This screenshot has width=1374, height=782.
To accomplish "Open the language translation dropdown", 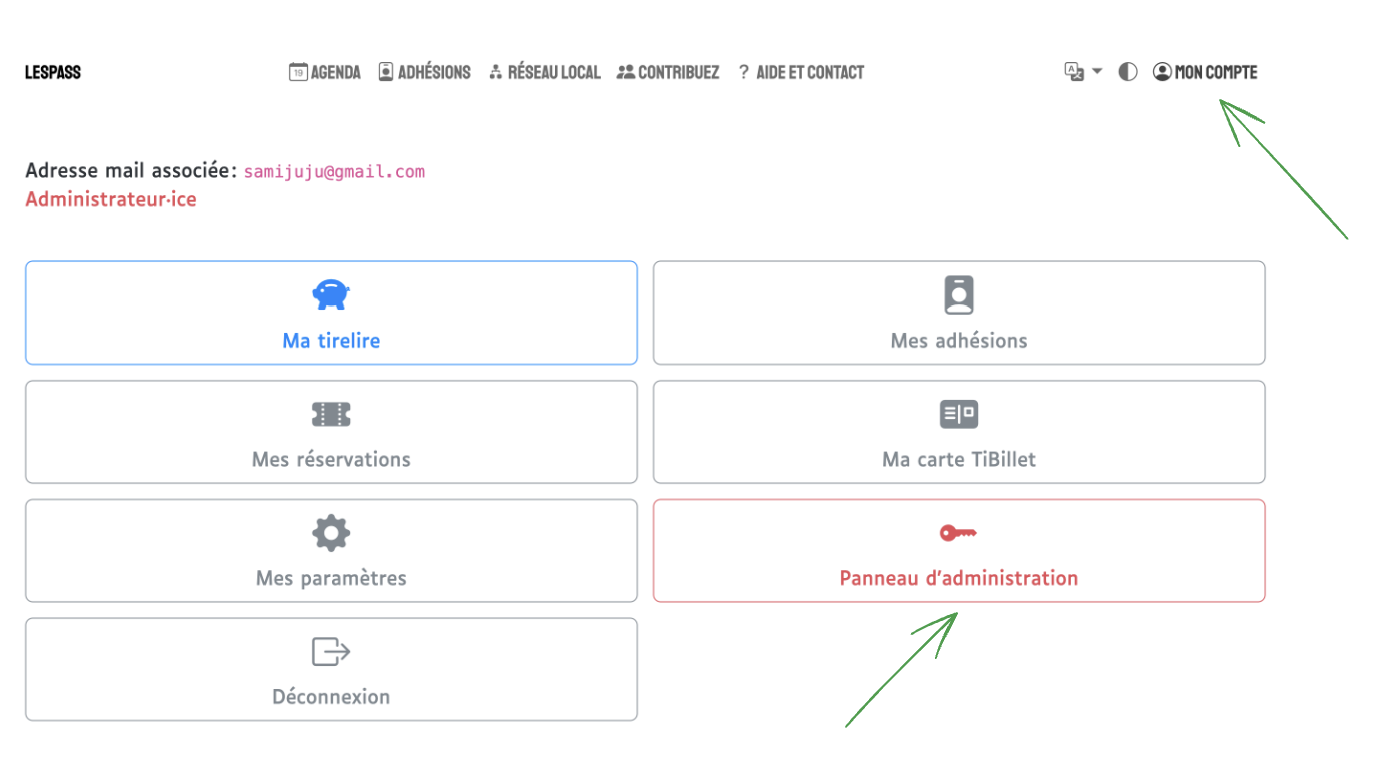I will click(1075, 72).
